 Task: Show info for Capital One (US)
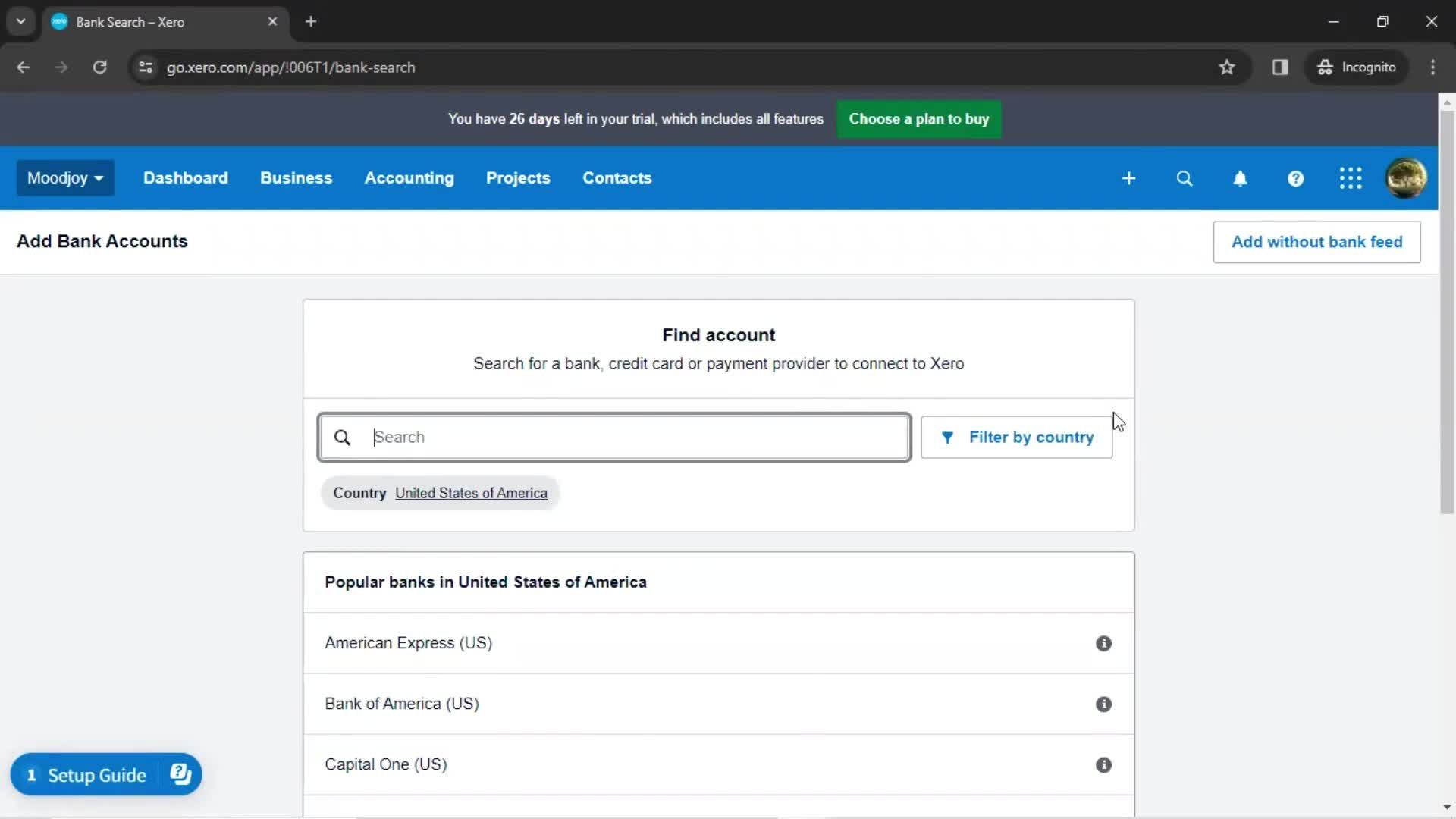pyautogui.click(x=1103, y=764)
